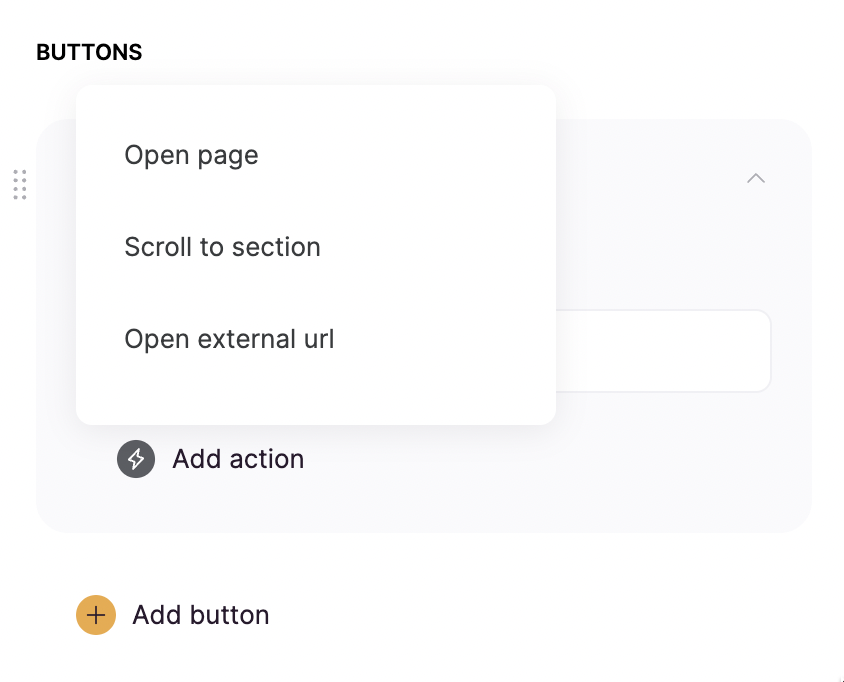Pick 'Open external url' from the list
844x682 pixels.
[229, 339]
